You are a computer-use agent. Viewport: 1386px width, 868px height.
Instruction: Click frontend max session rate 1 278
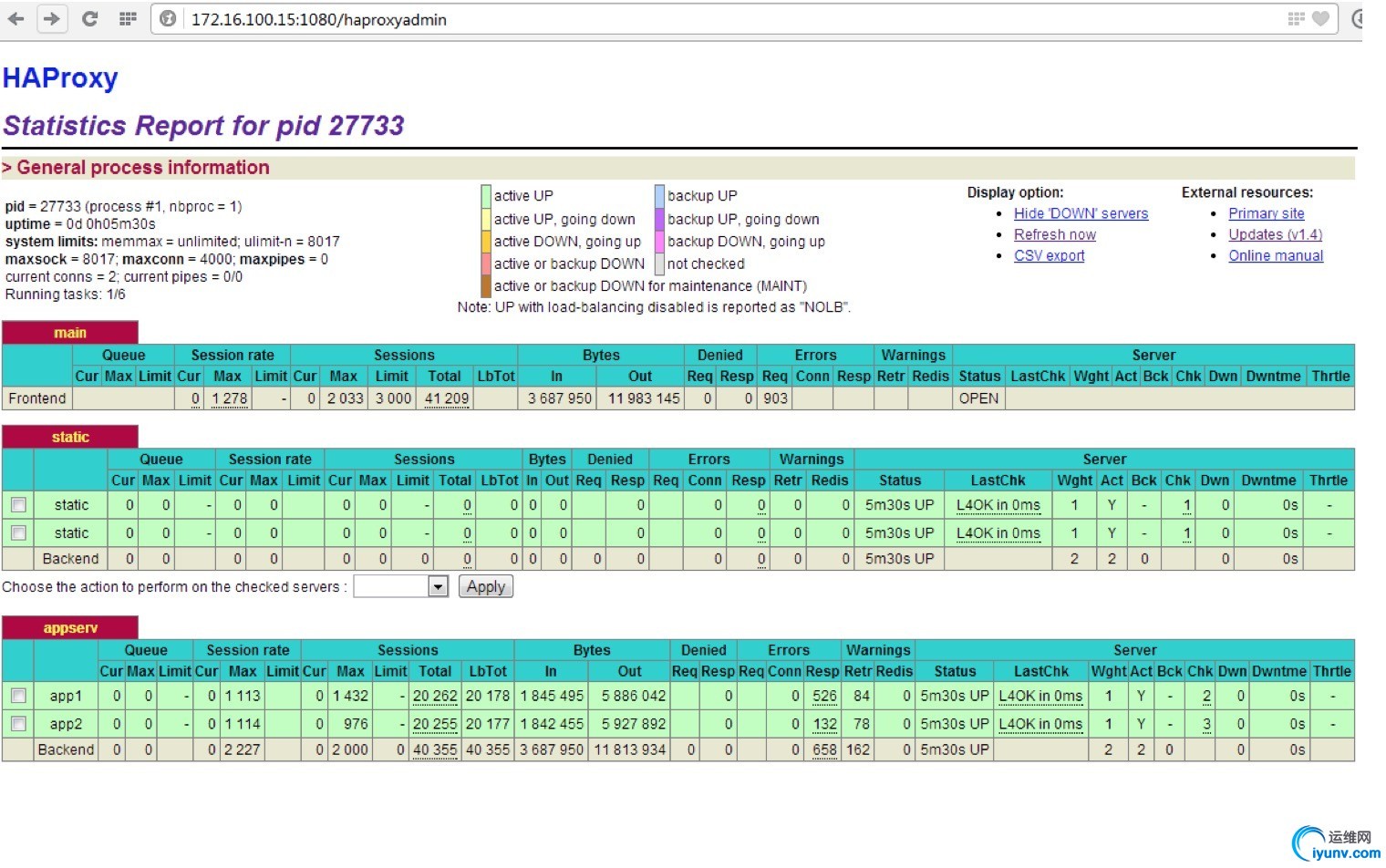coord(230,398)
